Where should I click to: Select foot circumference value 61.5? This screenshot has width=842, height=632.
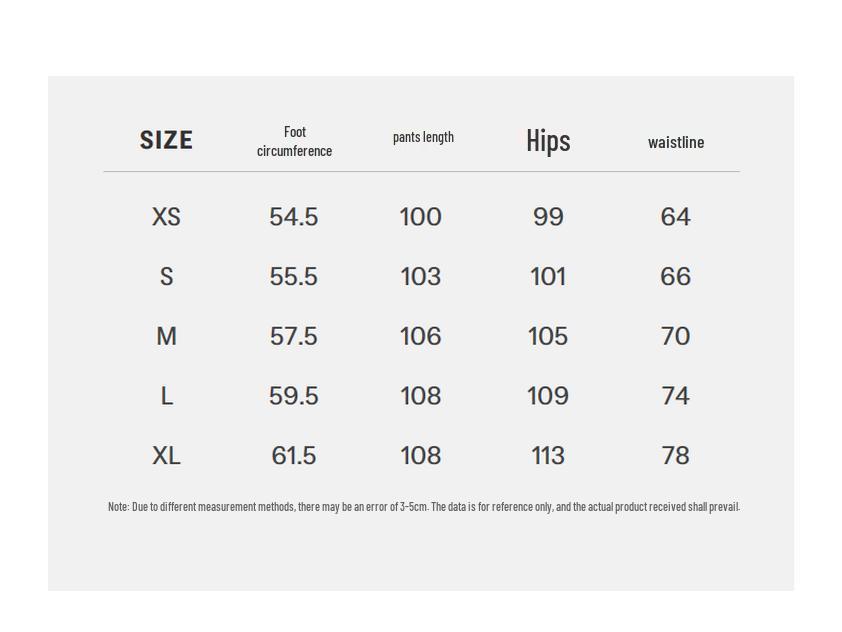294,456
